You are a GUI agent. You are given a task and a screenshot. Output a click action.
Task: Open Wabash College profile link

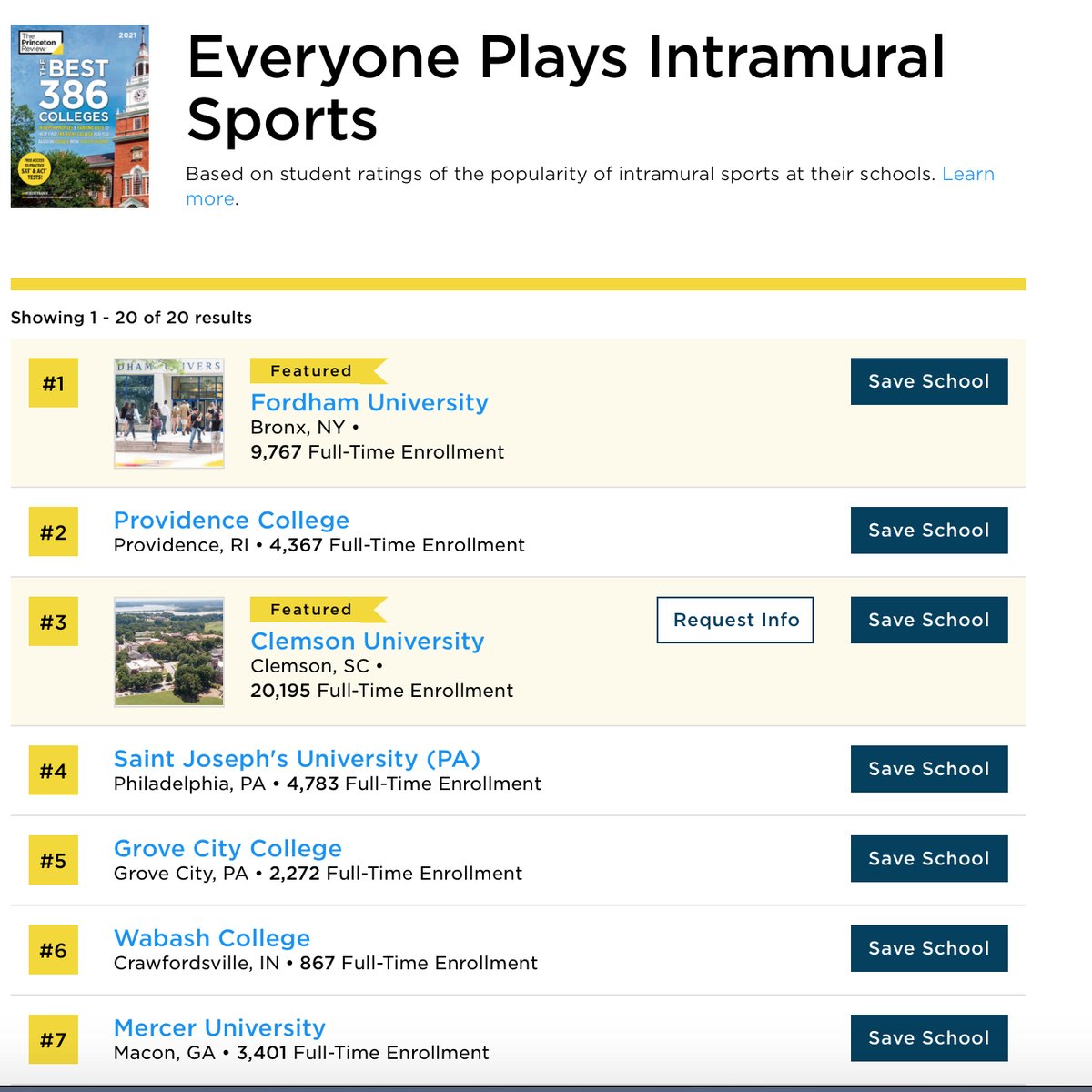tap(212, 938)
